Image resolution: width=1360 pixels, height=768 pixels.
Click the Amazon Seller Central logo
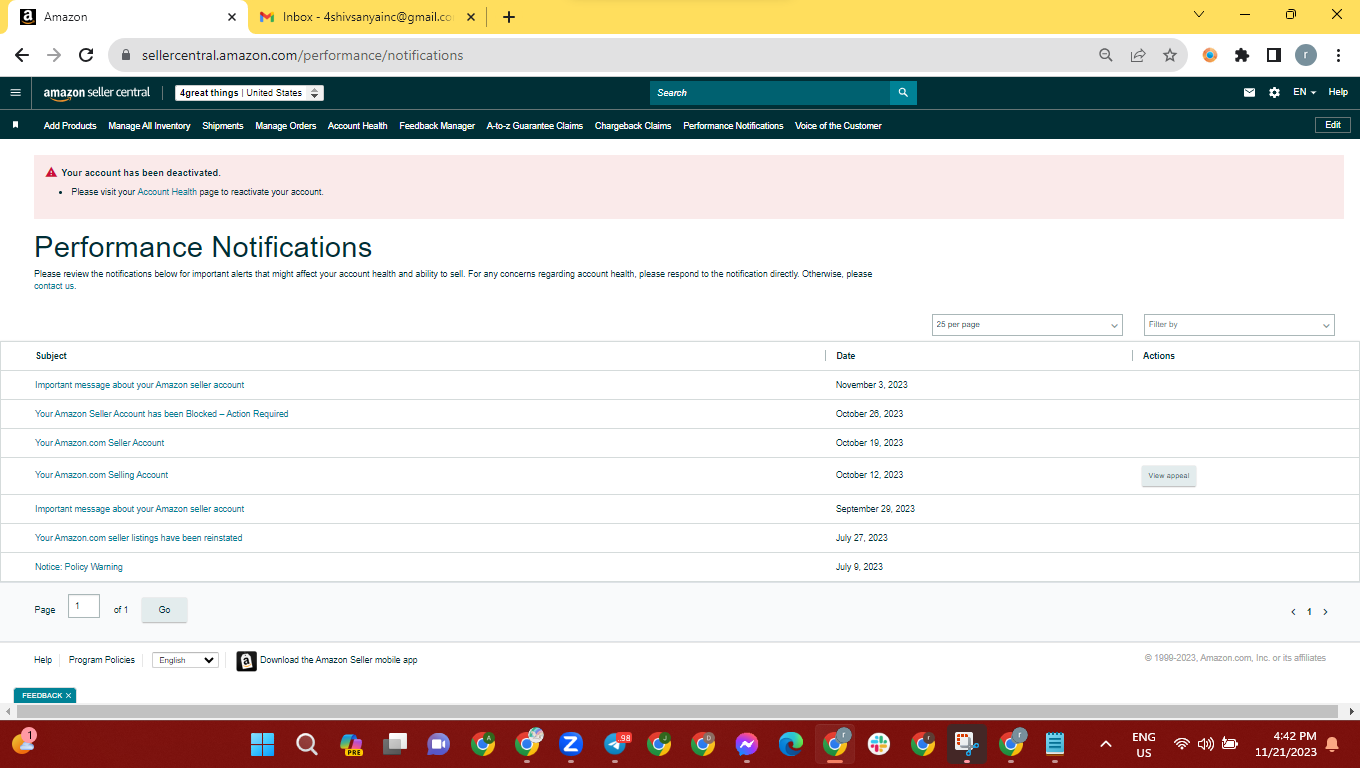[x=97, y=93]
